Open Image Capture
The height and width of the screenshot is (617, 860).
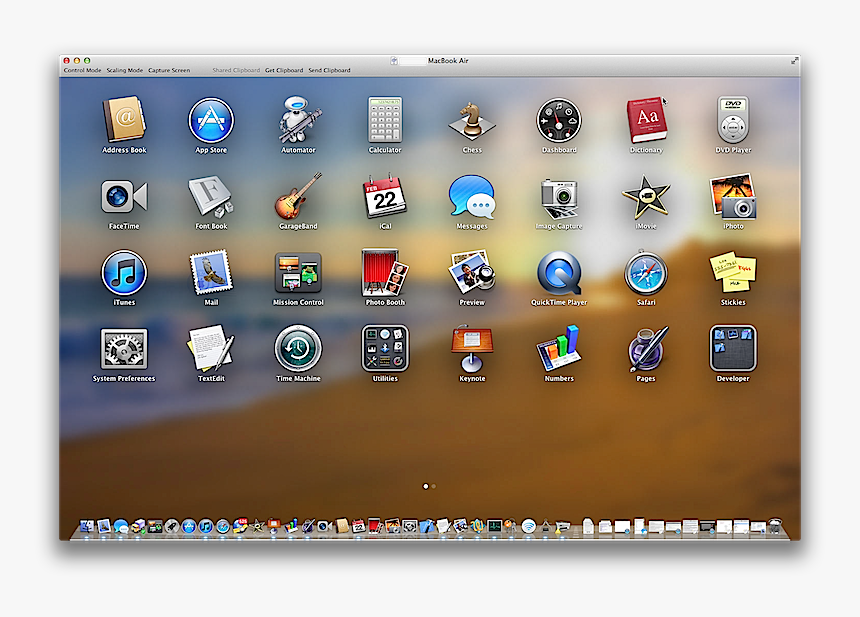[x=559, y=197]
